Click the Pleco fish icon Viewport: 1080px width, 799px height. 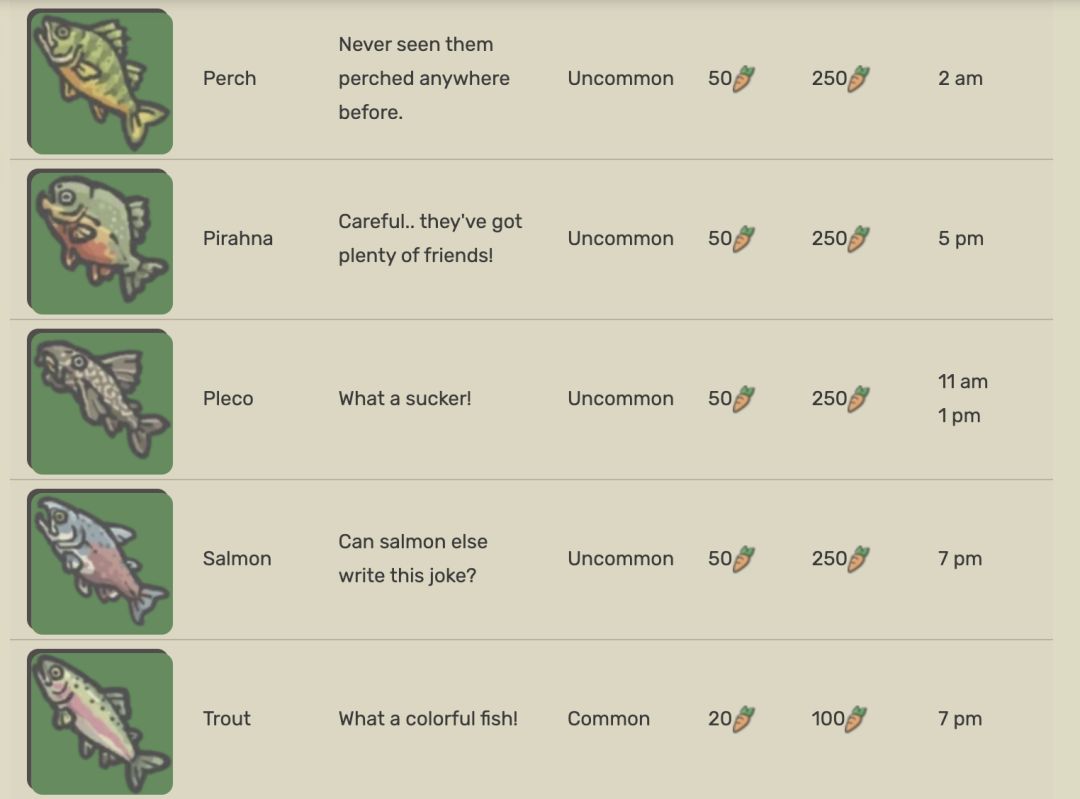(100, 401)
